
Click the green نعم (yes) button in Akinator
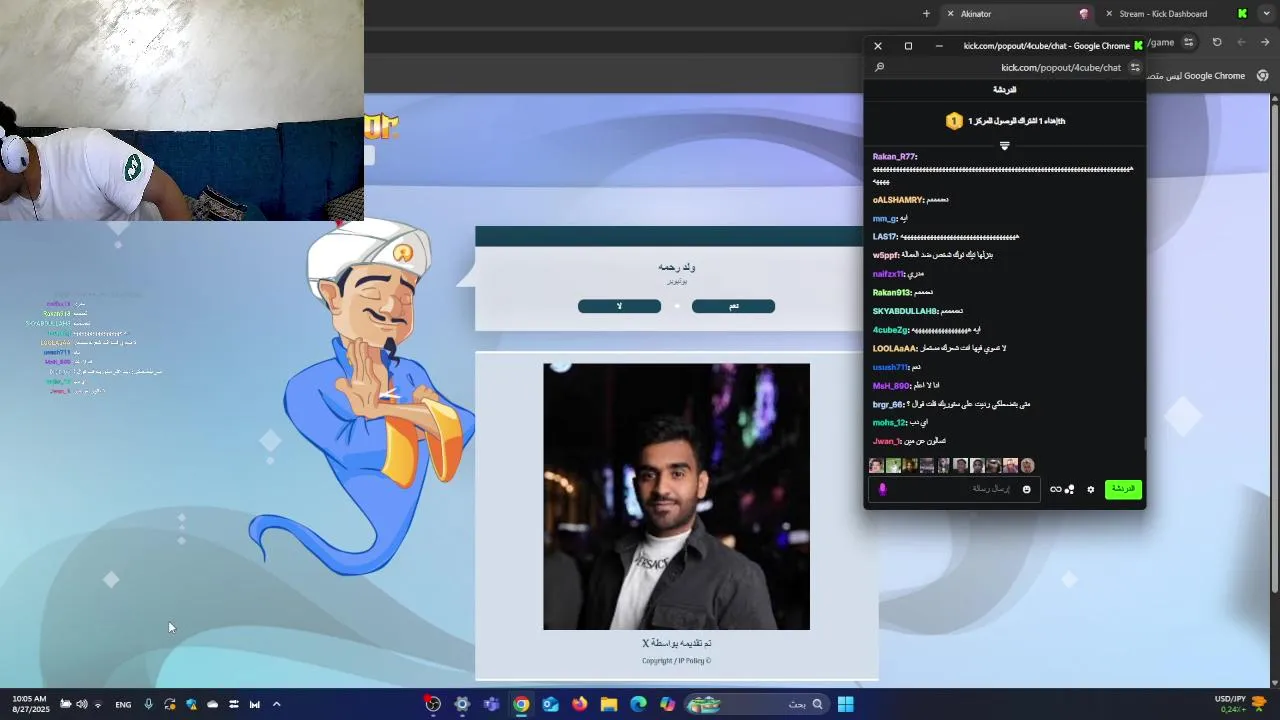pyautogui.click(x=733, y=306)
